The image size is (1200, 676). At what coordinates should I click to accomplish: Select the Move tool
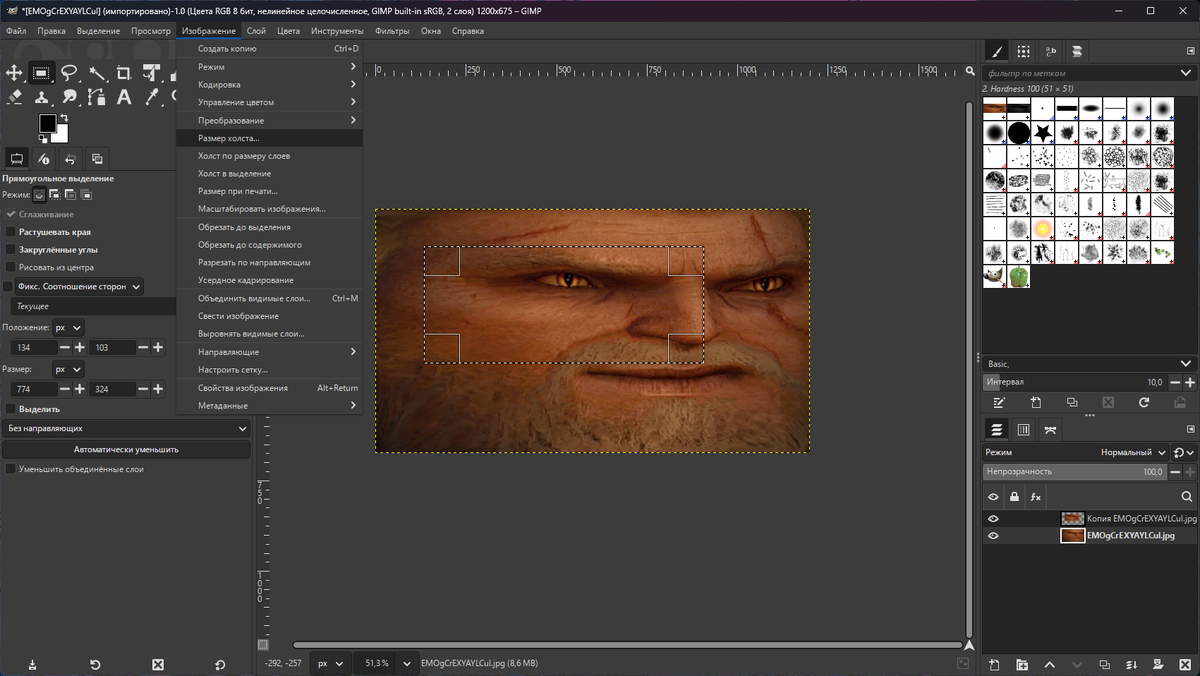pyautogui.click(x=14, y=73)
